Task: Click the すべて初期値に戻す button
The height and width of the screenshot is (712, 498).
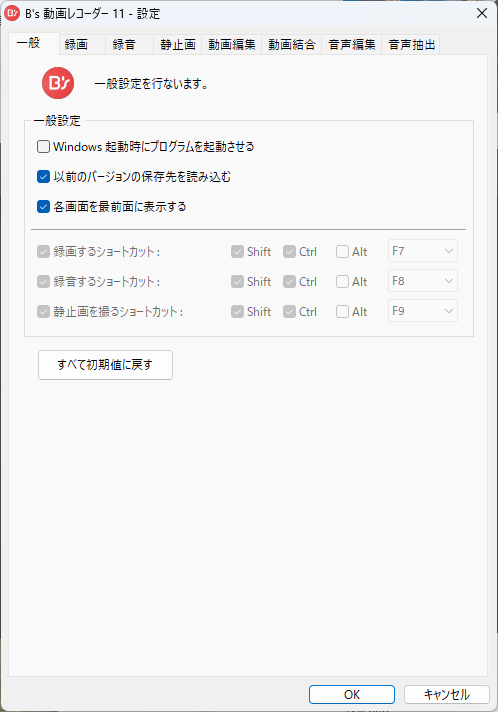Action: 105,365
